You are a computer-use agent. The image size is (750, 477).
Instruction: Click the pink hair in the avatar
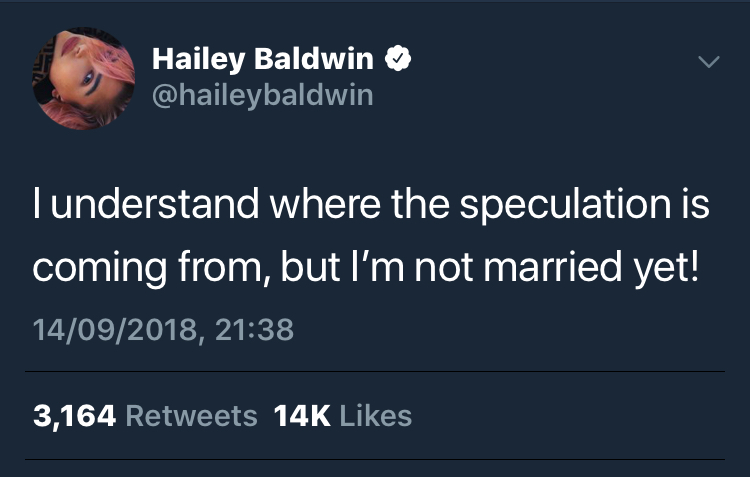(x=119, y=62)
